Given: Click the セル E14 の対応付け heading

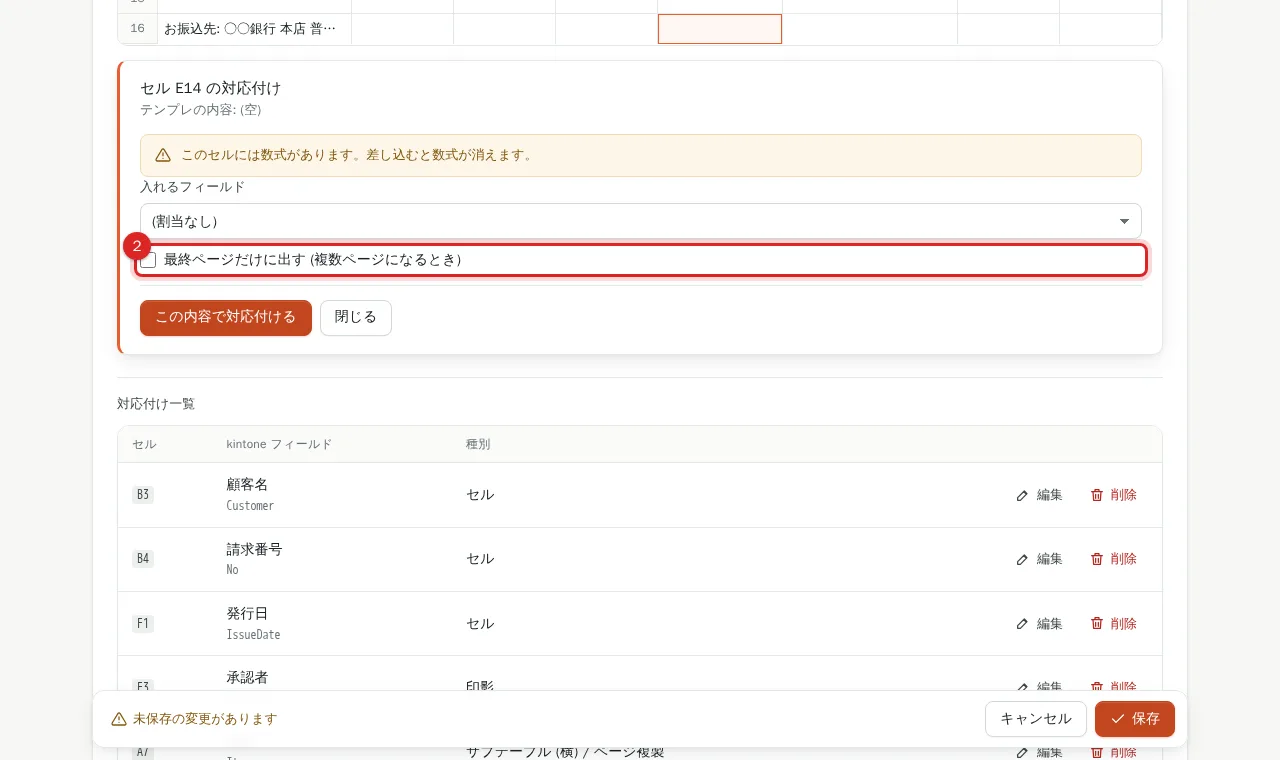Looking at the screenshot, I should coord(211,88).
